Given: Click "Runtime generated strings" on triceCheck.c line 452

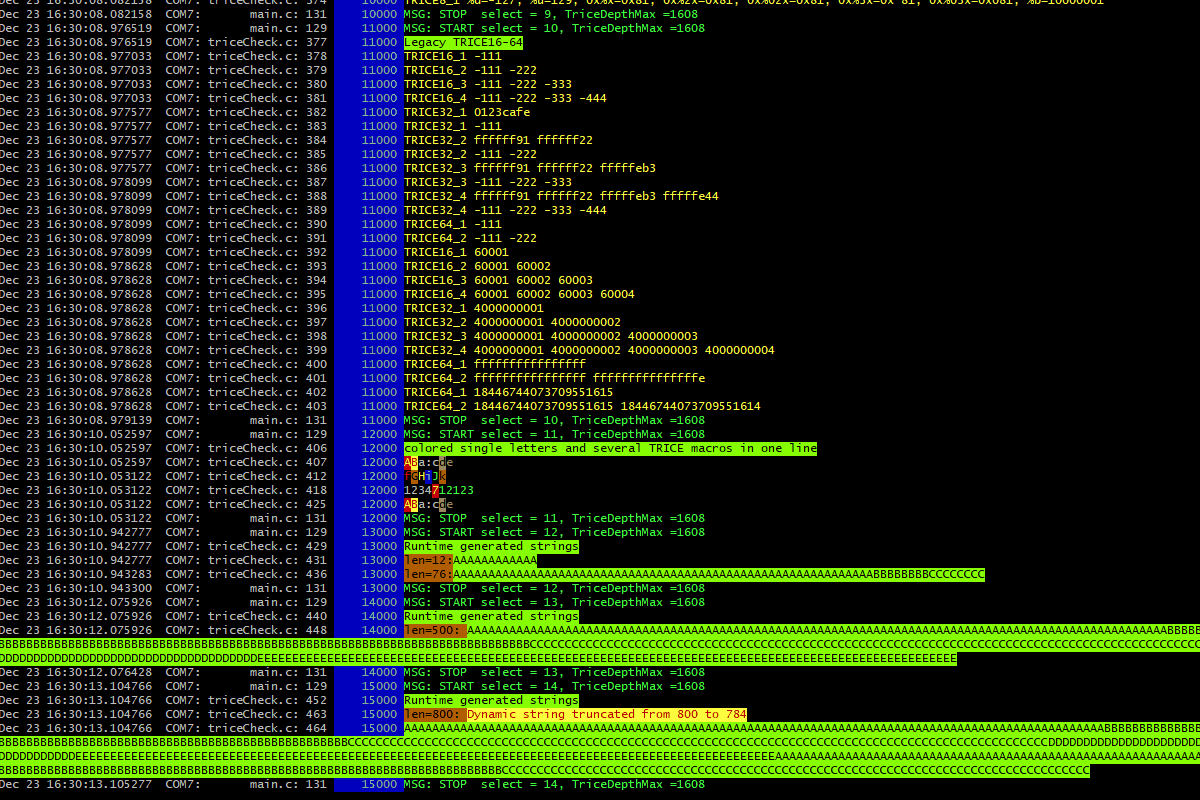Looking at the screenshot, I should click(x=491, y=700).
